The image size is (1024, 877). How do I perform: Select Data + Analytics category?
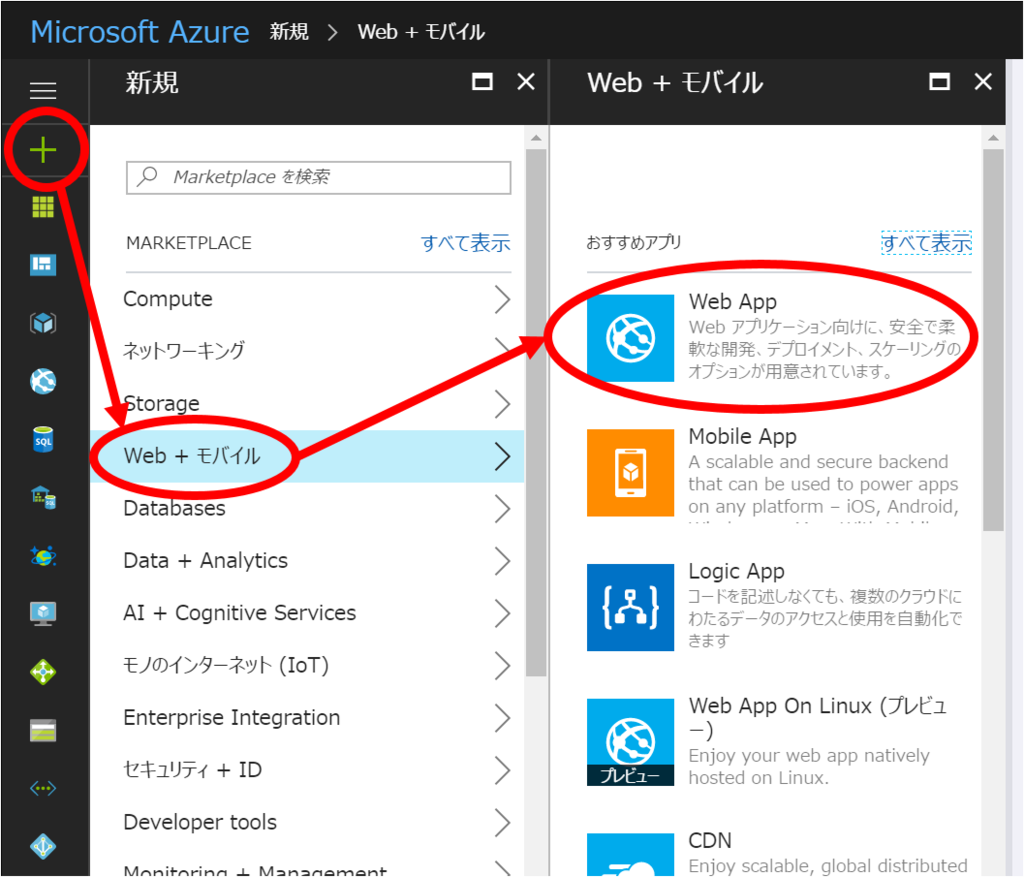[x=308, y=560]
